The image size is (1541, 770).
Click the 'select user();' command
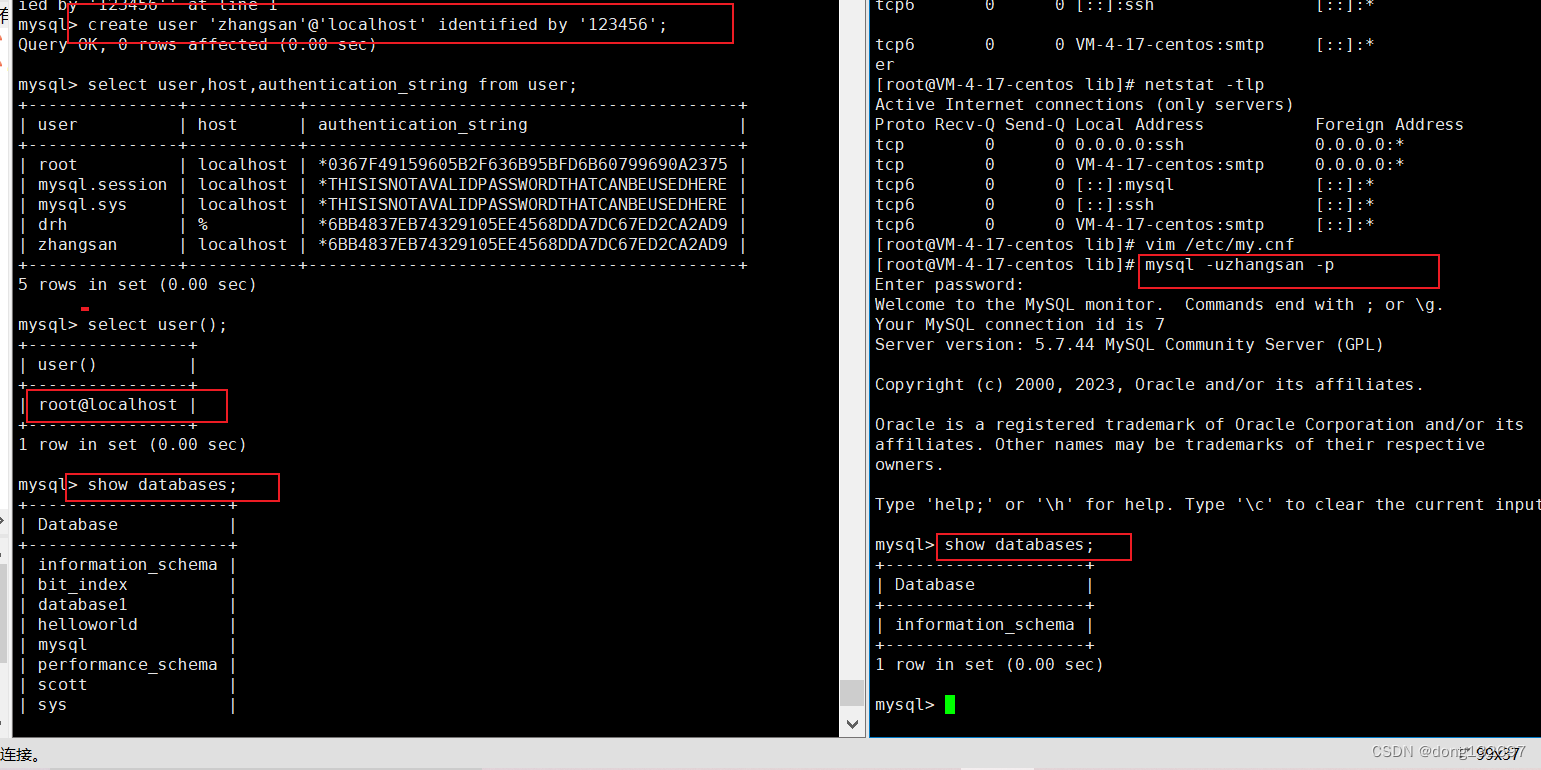click(157, 325)
